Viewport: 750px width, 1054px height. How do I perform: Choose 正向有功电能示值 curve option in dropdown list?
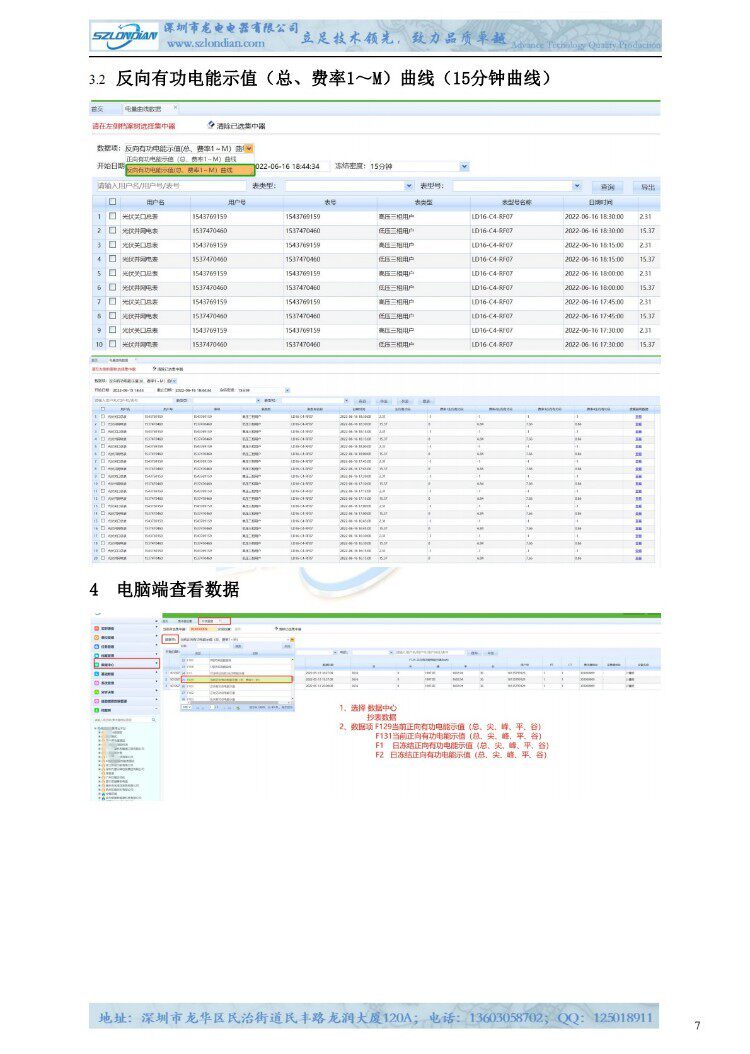[x=181, y=159]
